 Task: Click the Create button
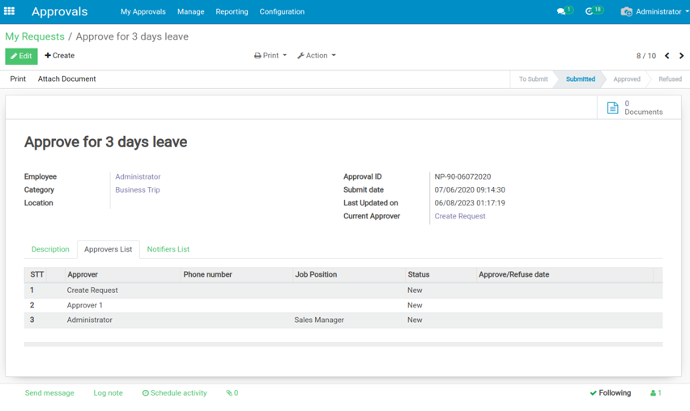point(59,55)
